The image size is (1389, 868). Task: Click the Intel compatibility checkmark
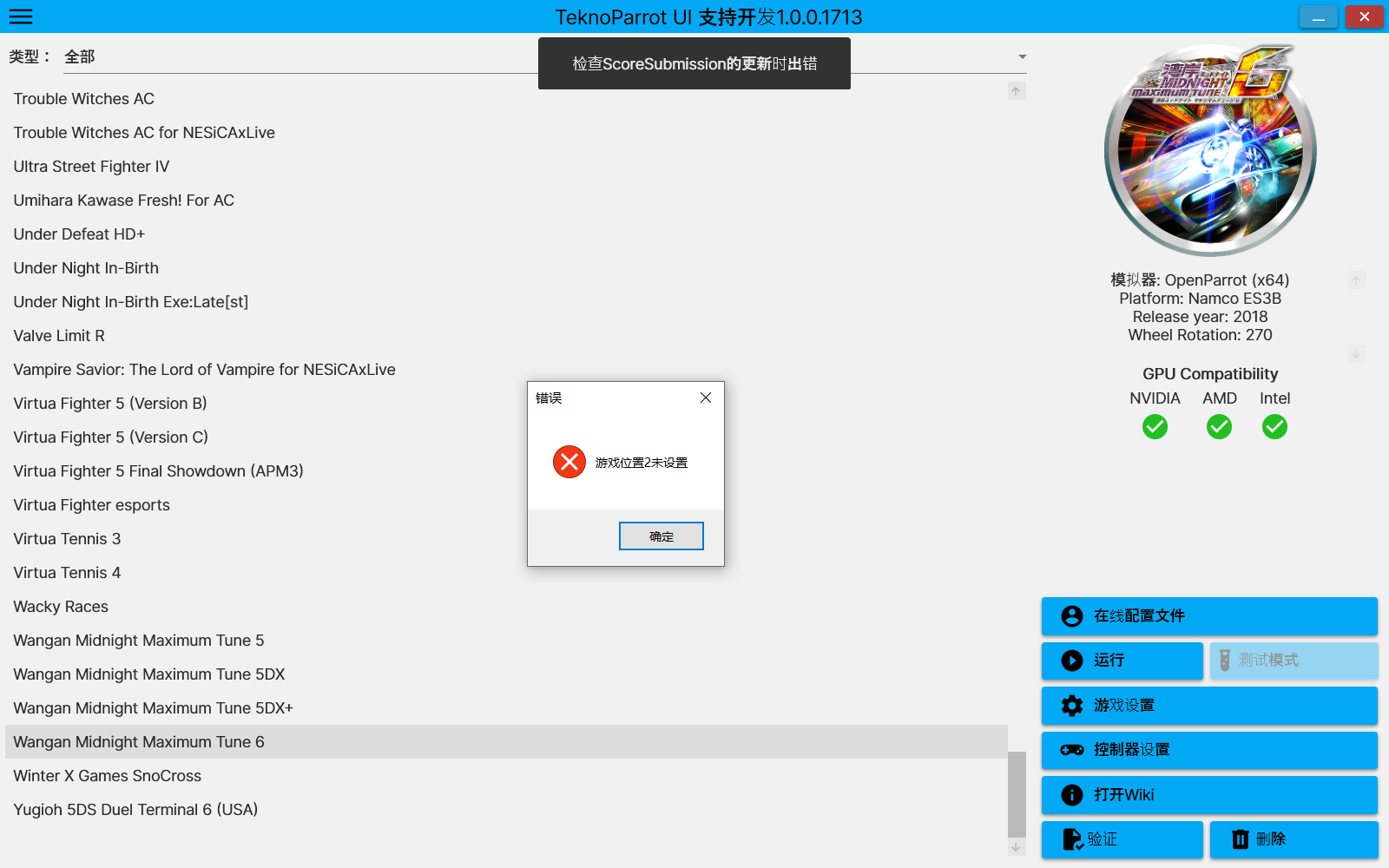coord(1274,427)
